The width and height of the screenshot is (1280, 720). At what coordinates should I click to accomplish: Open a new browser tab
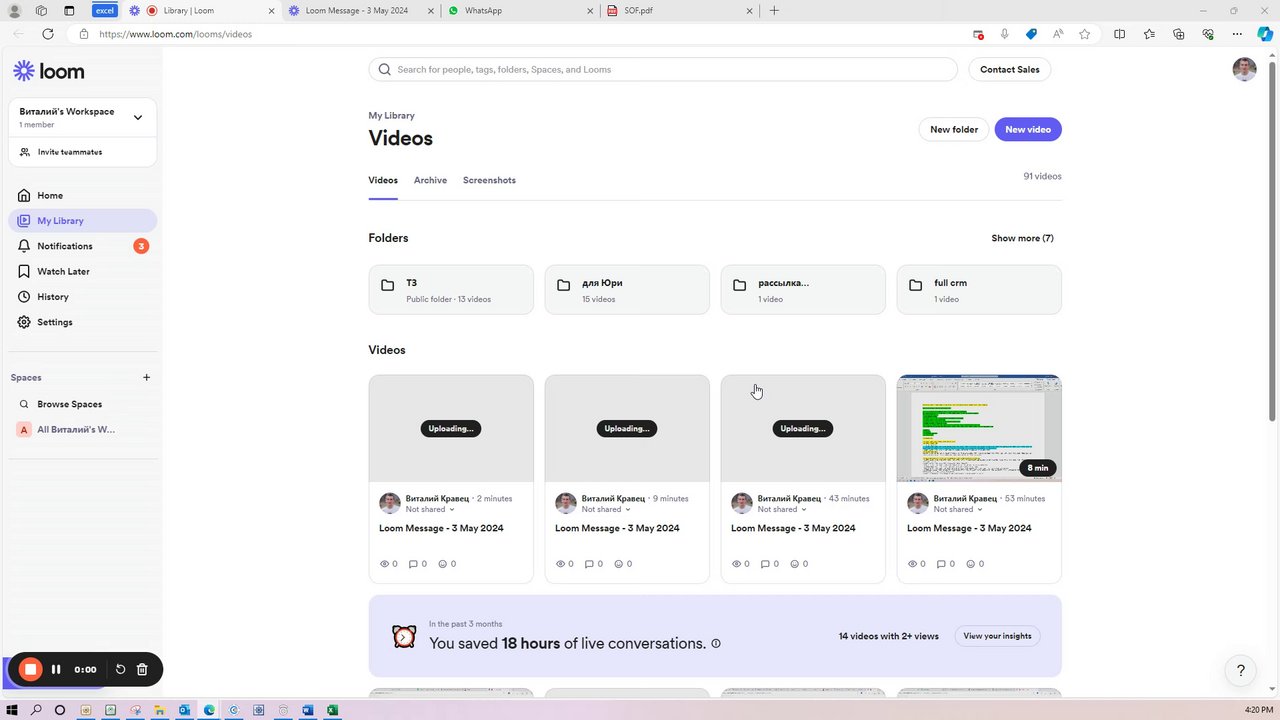774,10
